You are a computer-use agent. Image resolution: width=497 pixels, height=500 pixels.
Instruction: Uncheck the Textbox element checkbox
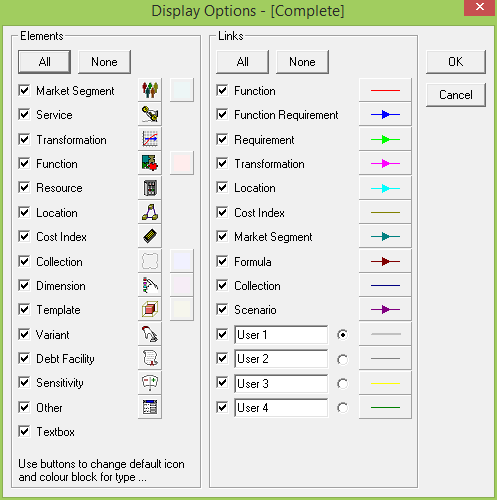point(24,431)
